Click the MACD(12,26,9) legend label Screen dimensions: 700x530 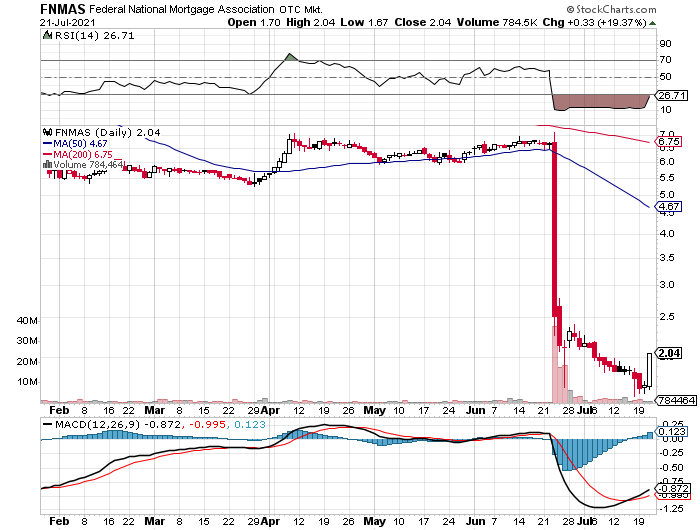coord(98,424)
